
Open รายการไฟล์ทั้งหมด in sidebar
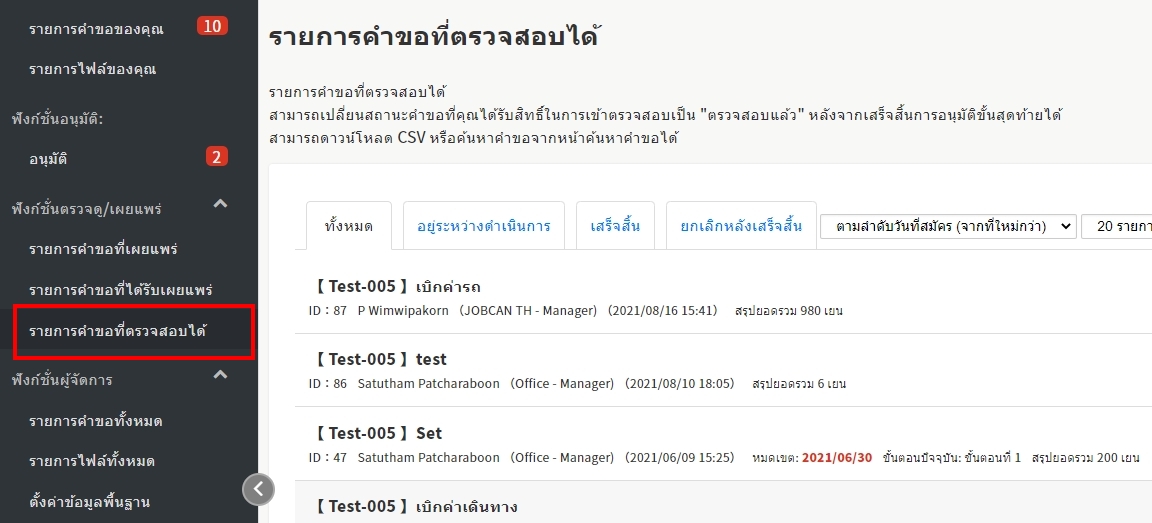[x=92, y=461]
